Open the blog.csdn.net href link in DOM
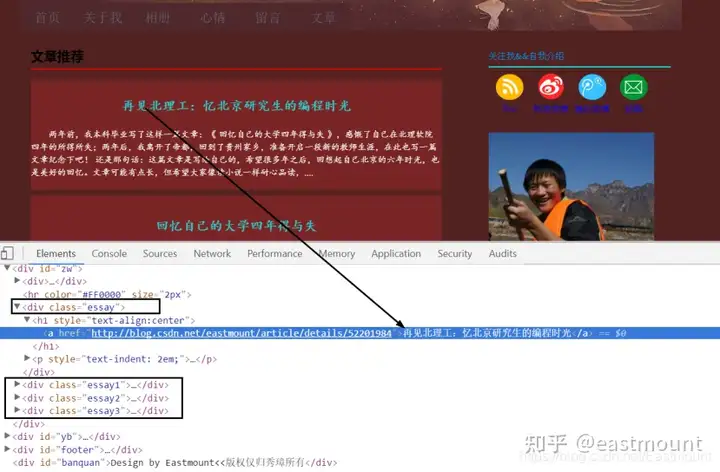Screen dimensions: 720x472 241,333
